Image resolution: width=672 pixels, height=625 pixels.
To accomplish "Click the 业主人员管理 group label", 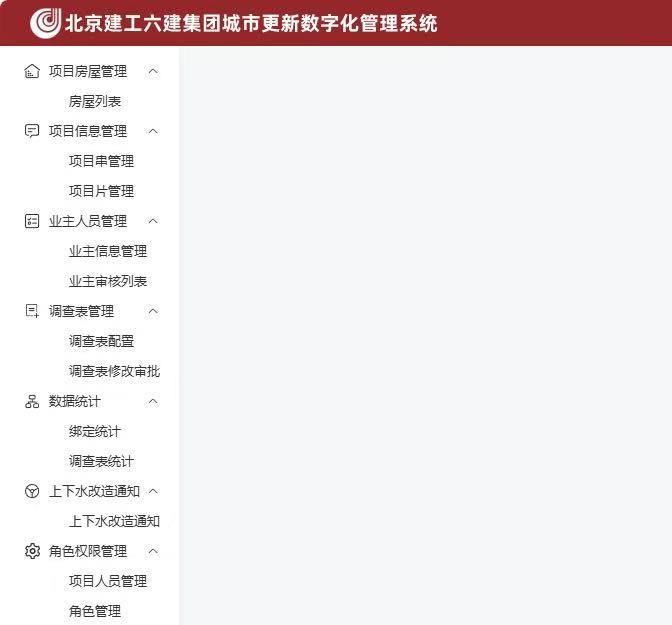I will pyautogui.click(x=88, y=221).
